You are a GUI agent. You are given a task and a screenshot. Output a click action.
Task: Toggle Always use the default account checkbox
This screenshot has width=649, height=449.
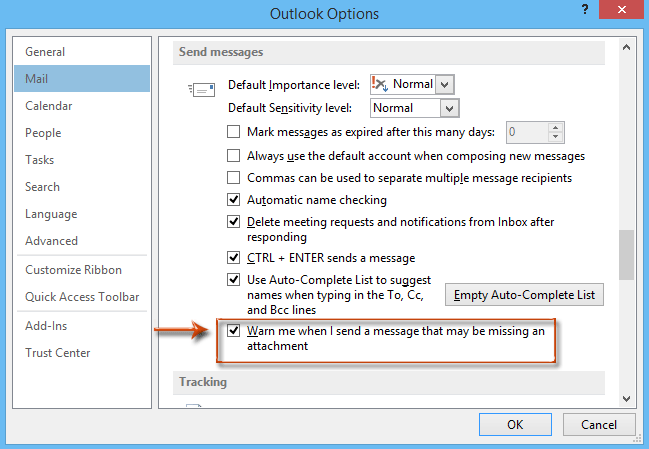(x=234, y=156)
